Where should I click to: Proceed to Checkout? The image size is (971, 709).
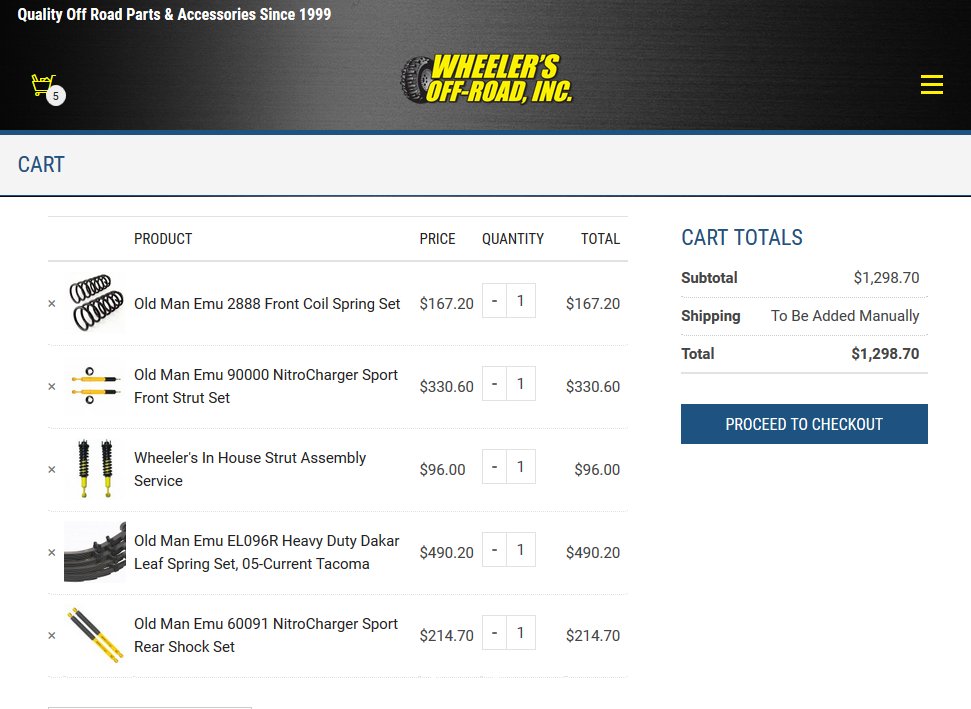(x=804, y=424)
